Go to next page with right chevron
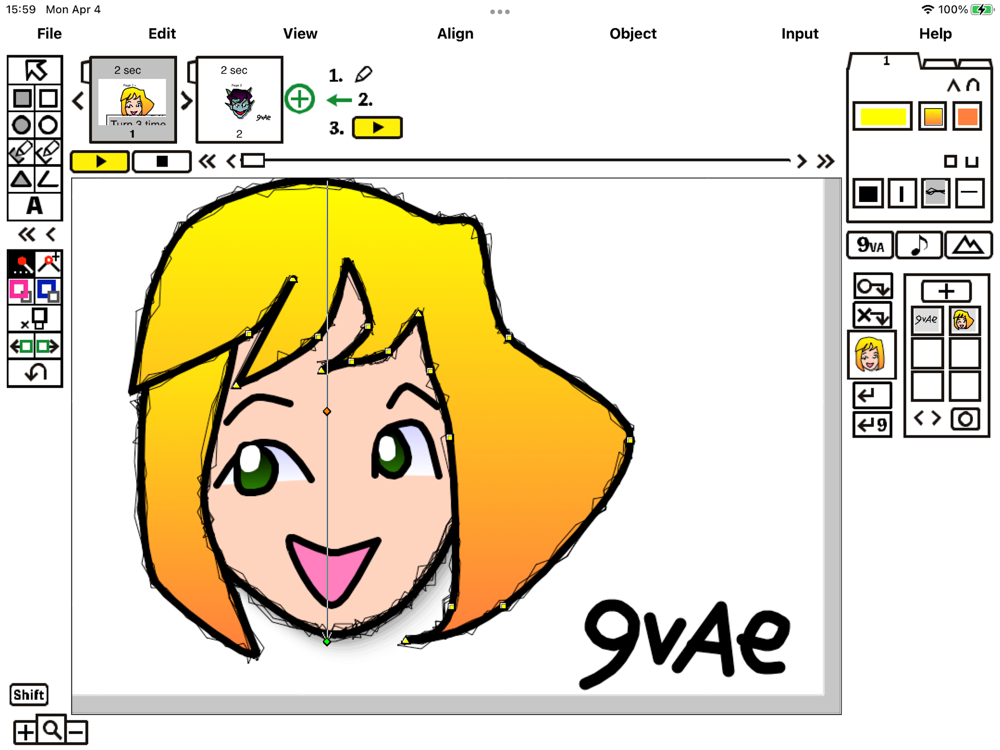Image resolution: width=1000 pixels, height=750 pixels. pos(186,101)
